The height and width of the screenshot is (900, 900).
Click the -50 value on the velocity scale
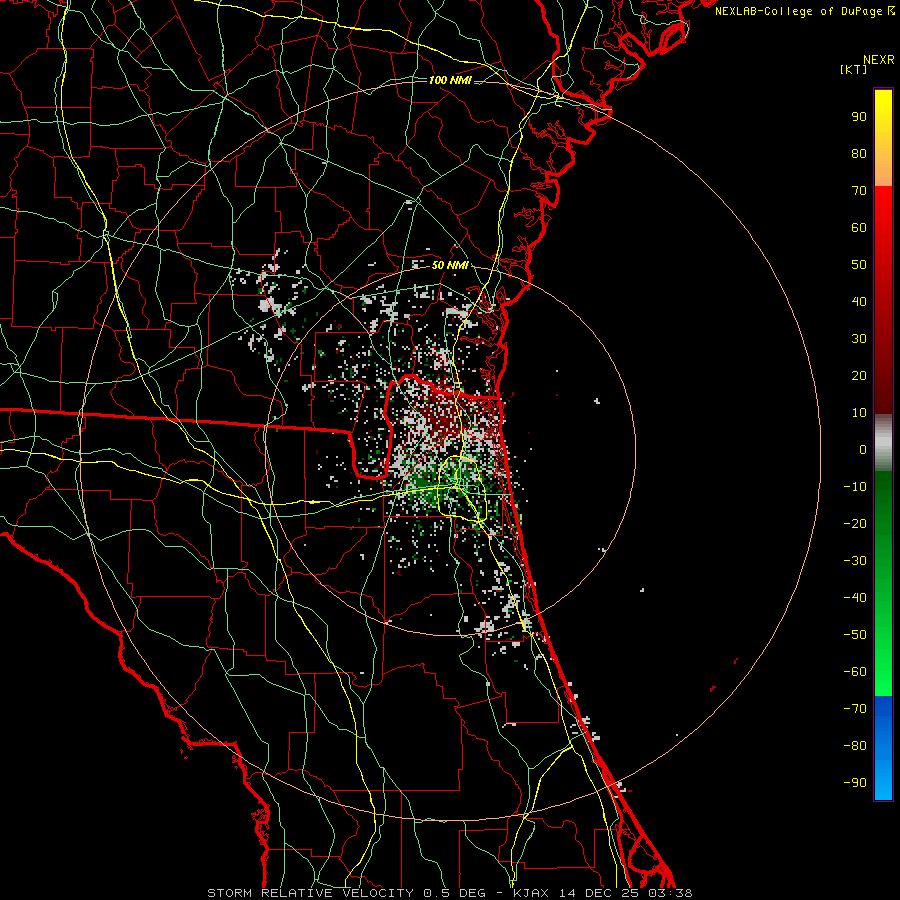click(x=855, y=635)
